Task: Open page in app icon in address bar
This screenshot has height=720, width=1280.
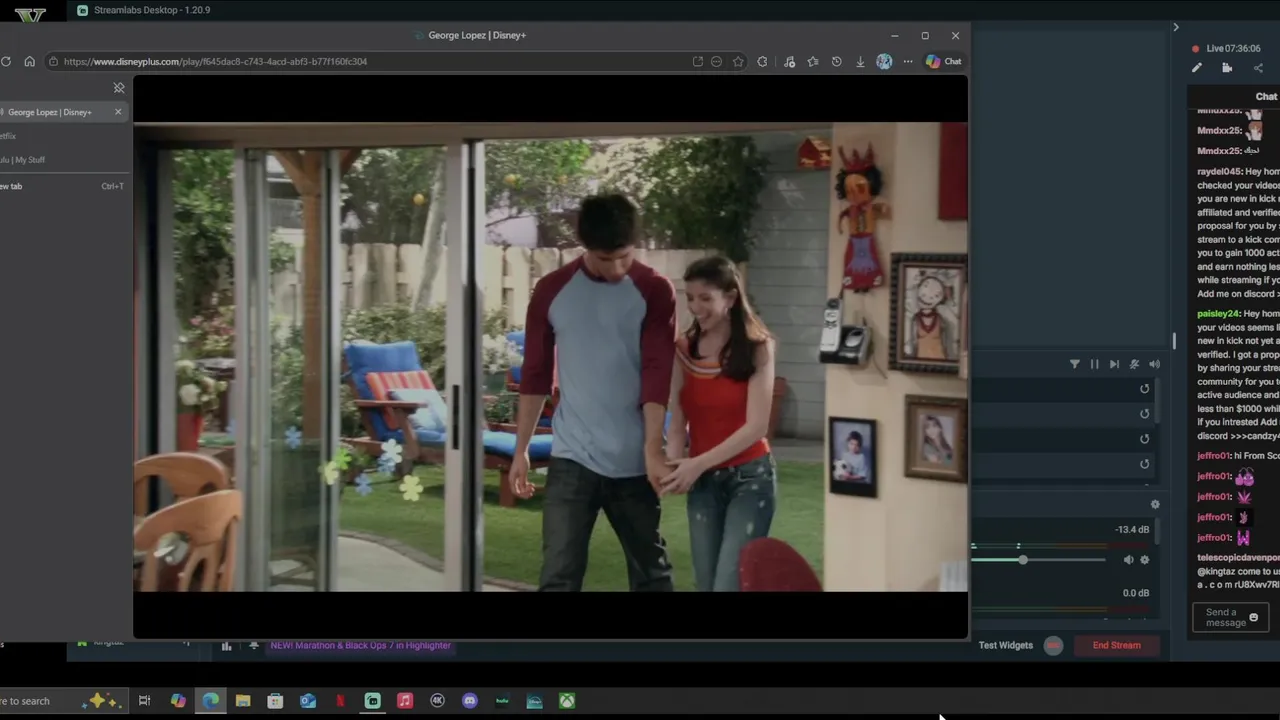Action: (698, 61)
